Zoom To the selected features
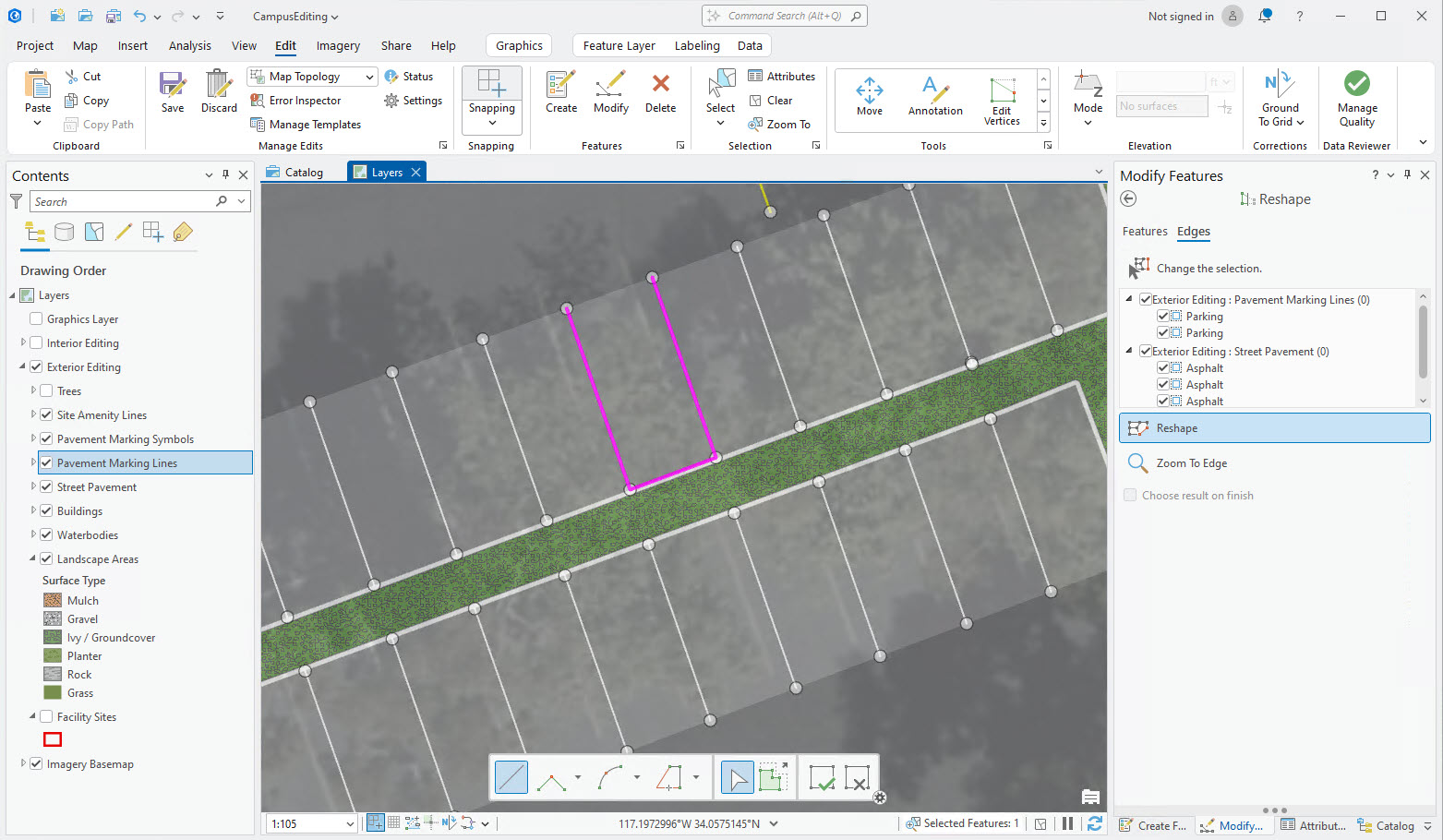Viewport: 1443px width, 840px height. (779, 125)
